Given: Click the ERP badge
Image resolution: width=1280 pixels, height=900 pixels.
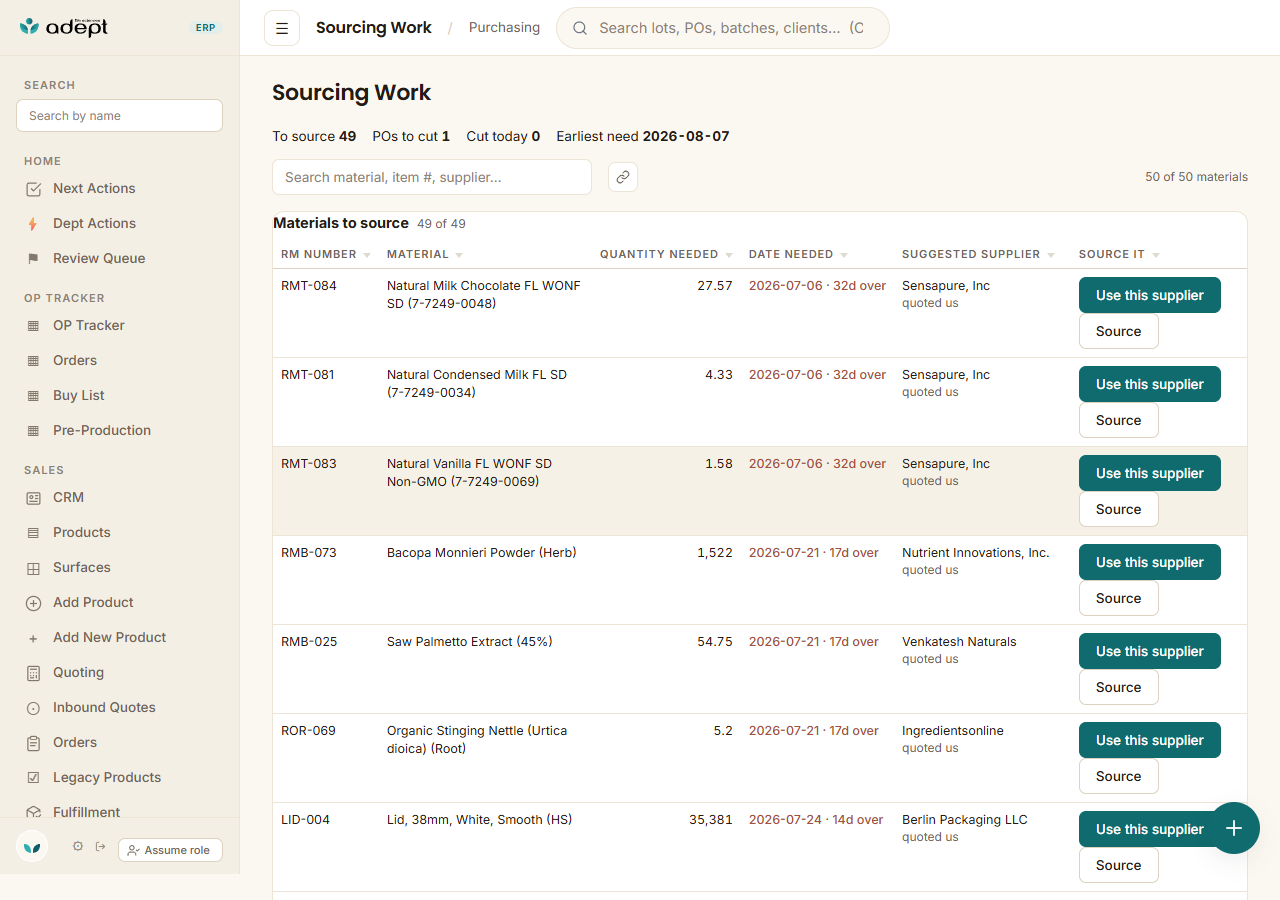Looking at the screenshot, I should coord(205,28).
